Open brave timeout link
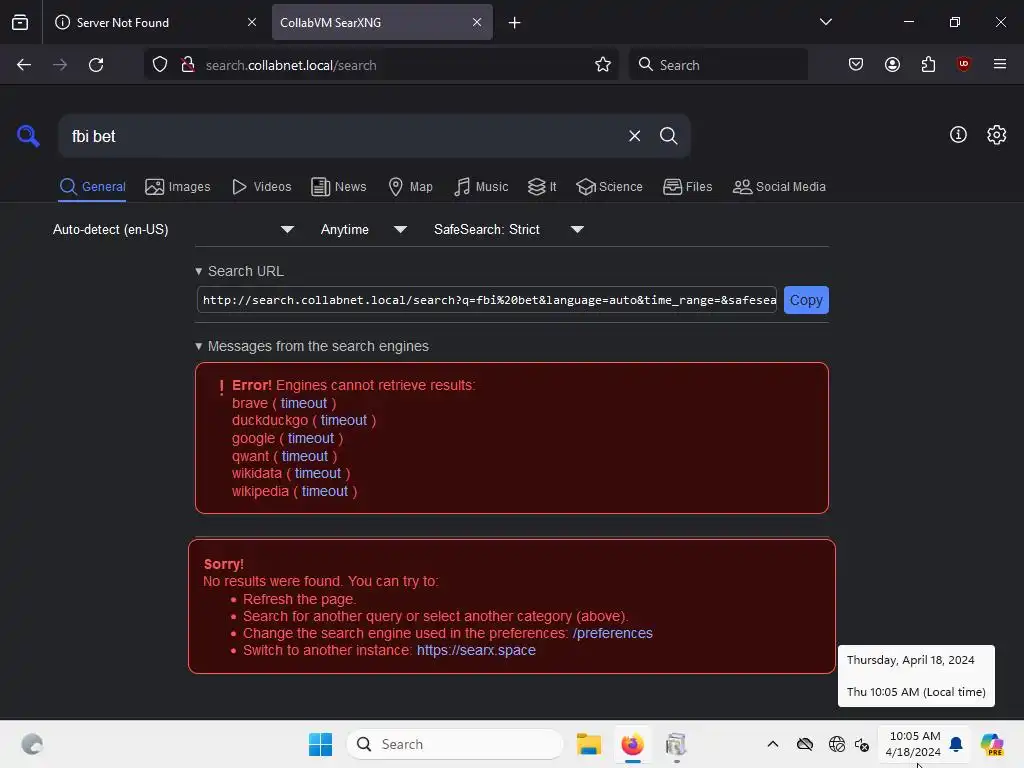 [x=304, y=403]
